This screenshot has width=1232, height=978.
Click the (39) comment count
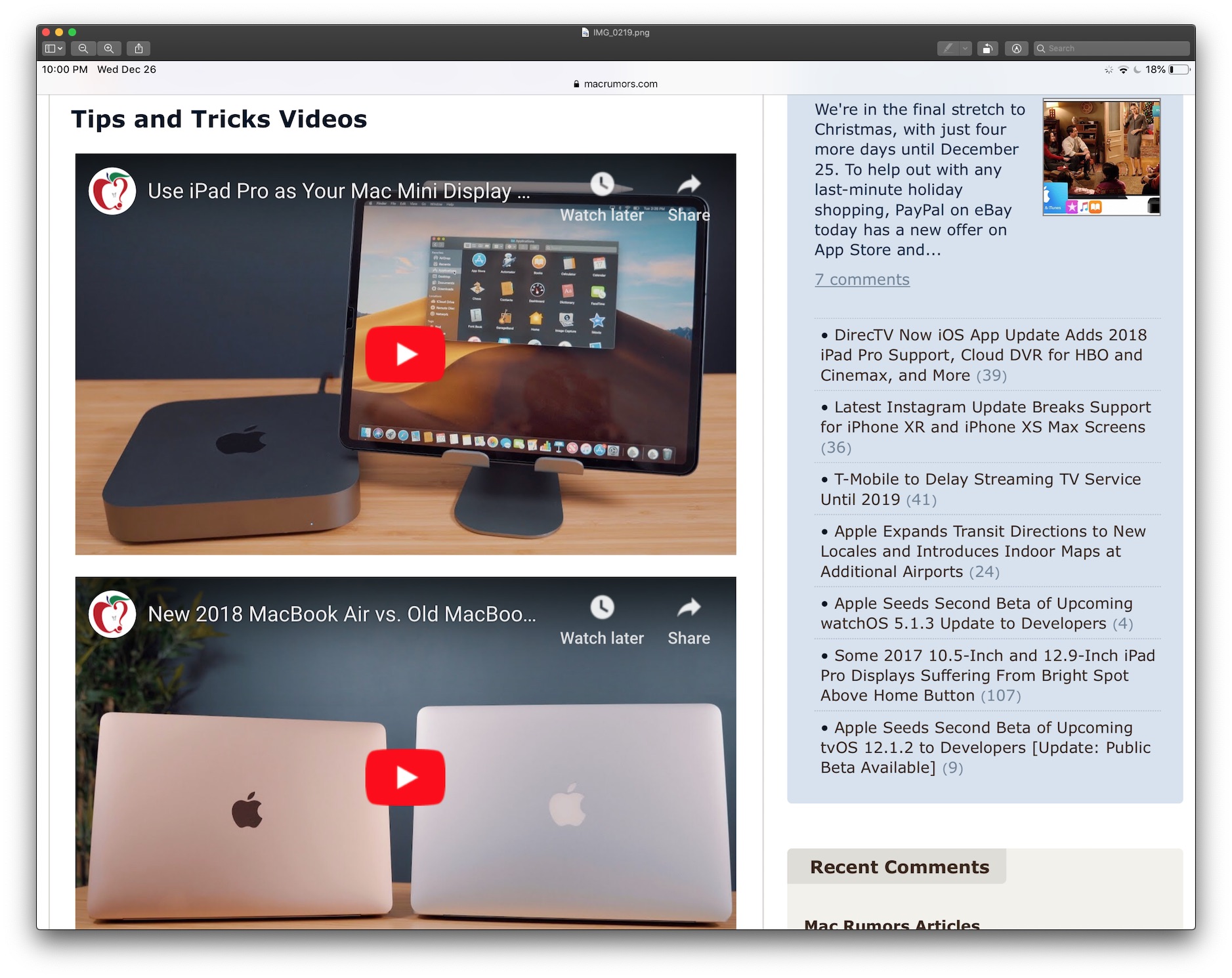(991, 375)
